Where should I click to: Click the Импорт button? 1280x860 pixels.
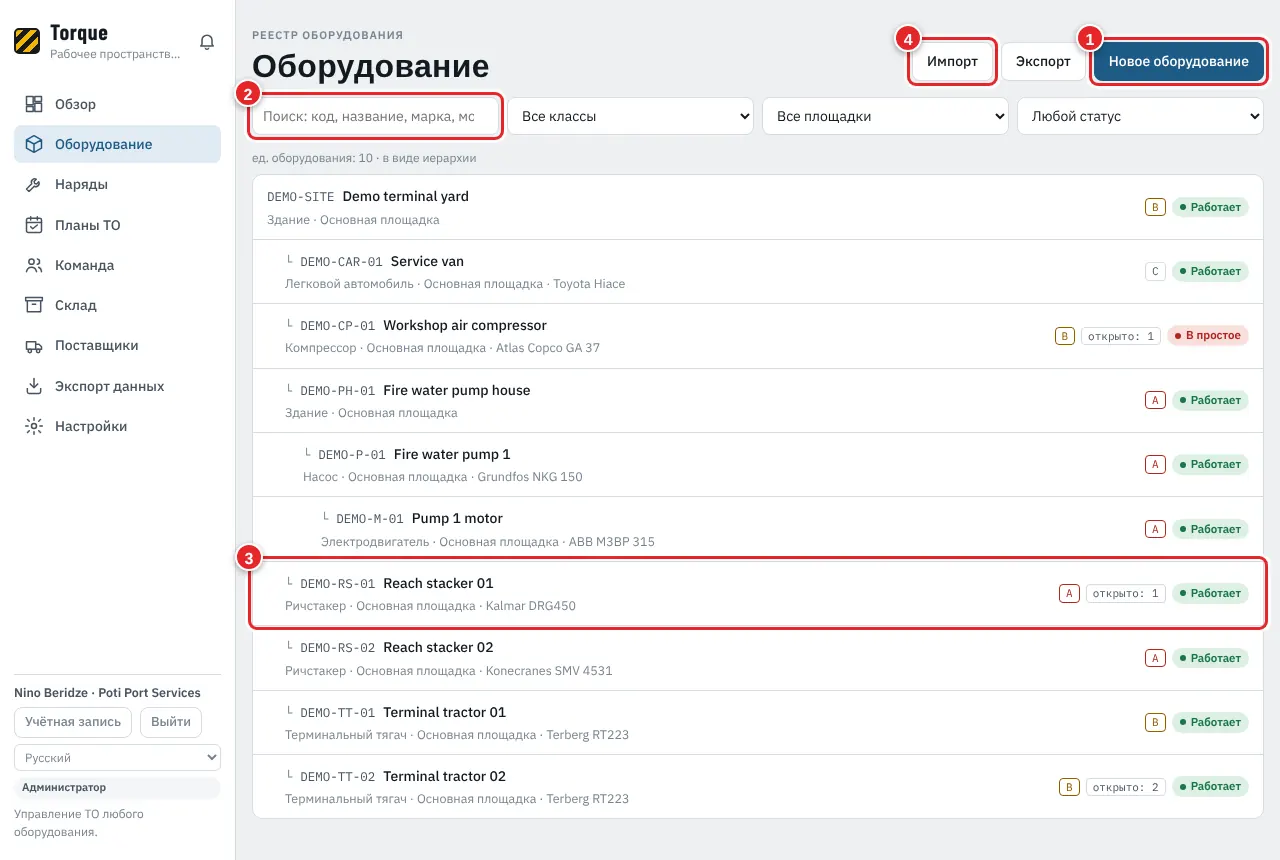(x=952, y=61)
